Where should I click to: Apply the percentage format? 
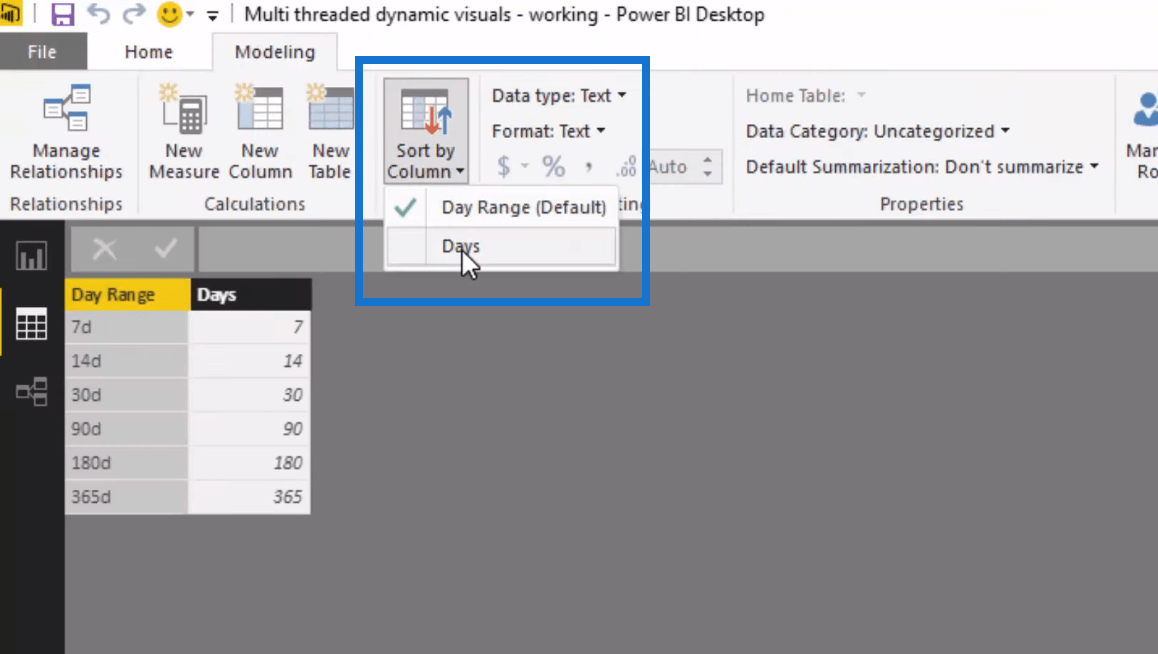click(553, 166)
